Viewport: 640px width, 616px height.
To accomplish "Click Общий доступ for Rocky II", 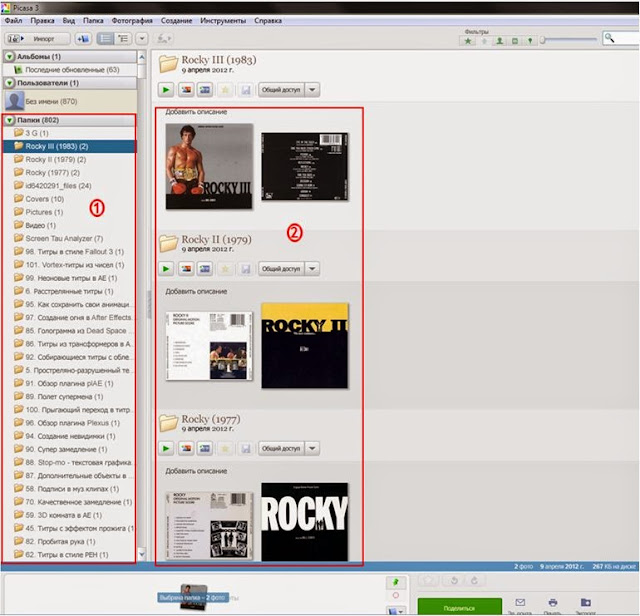I will pos(281,269).
